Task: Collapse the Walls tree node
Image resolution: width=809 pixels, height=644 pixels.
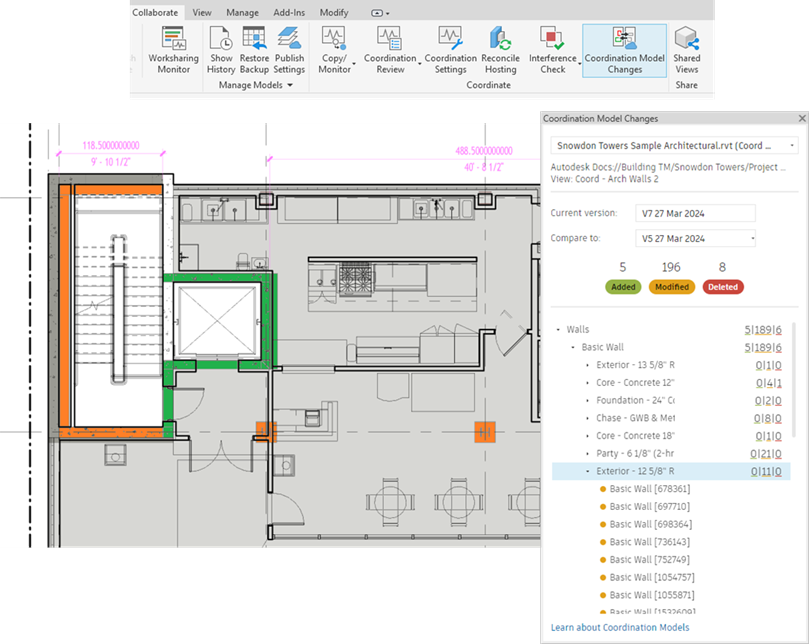Action: pos(558,329)
